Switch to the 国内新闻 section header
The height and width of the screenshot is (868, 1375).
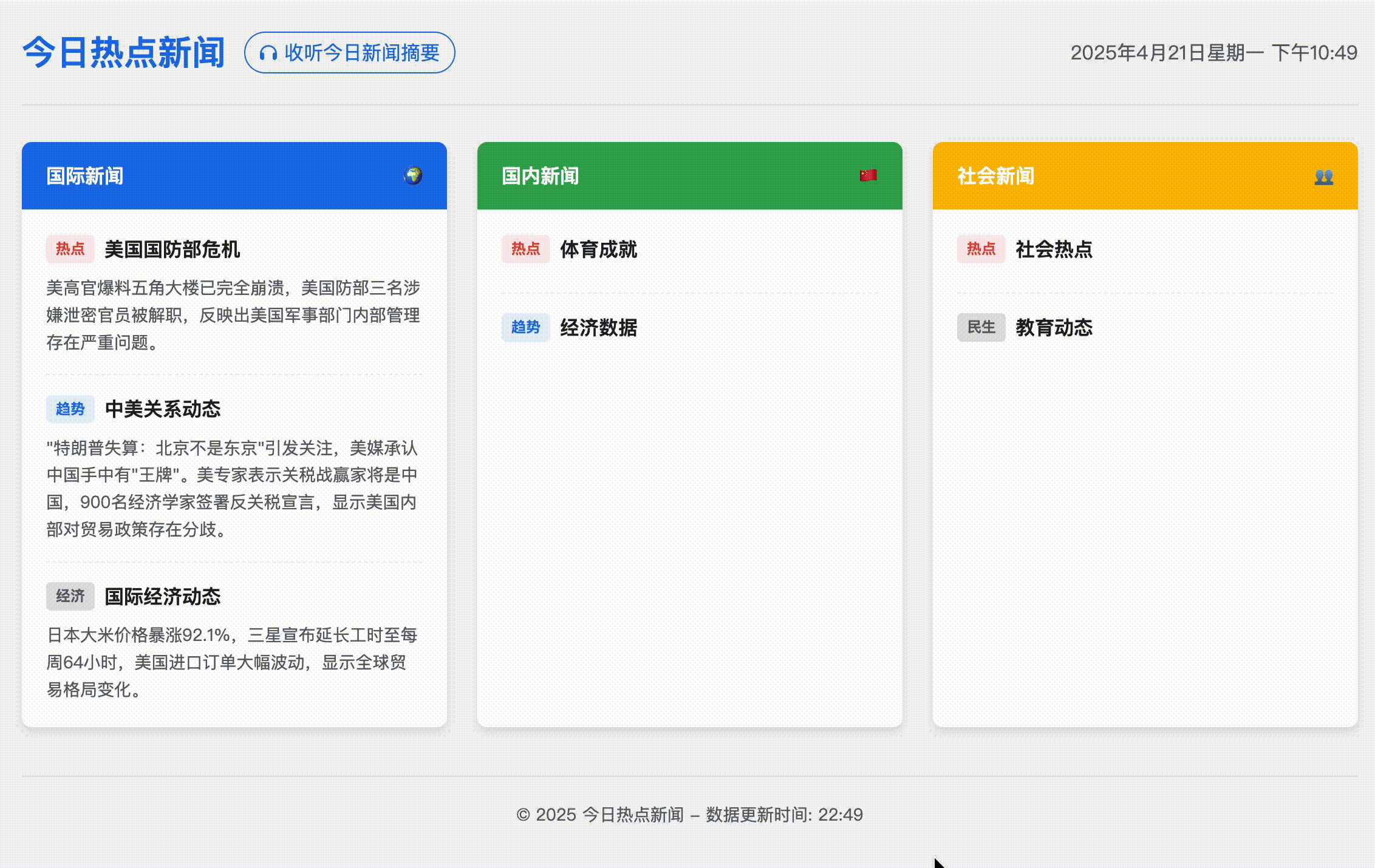(540, 174)
